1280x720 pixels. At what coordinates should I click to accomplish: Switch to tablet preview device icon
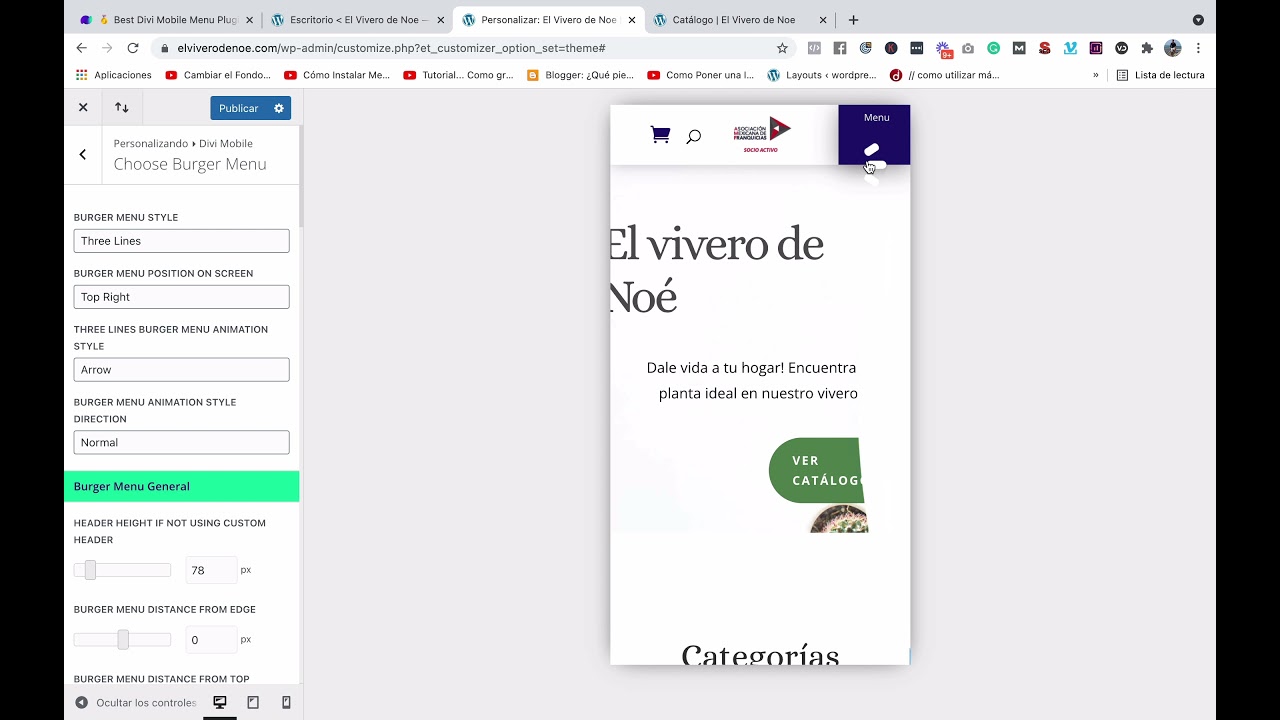coord(253,702)
